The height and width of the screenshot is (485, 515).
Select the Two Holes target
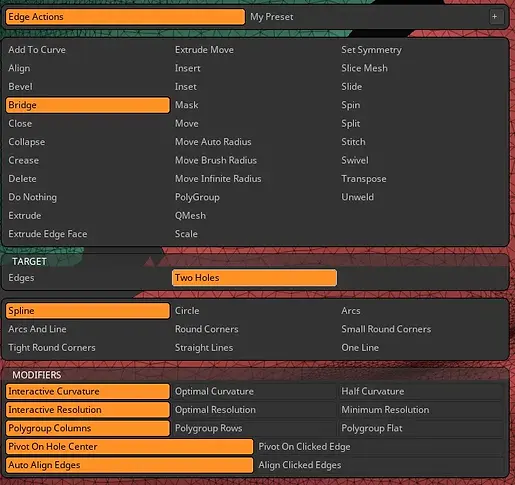254,278
